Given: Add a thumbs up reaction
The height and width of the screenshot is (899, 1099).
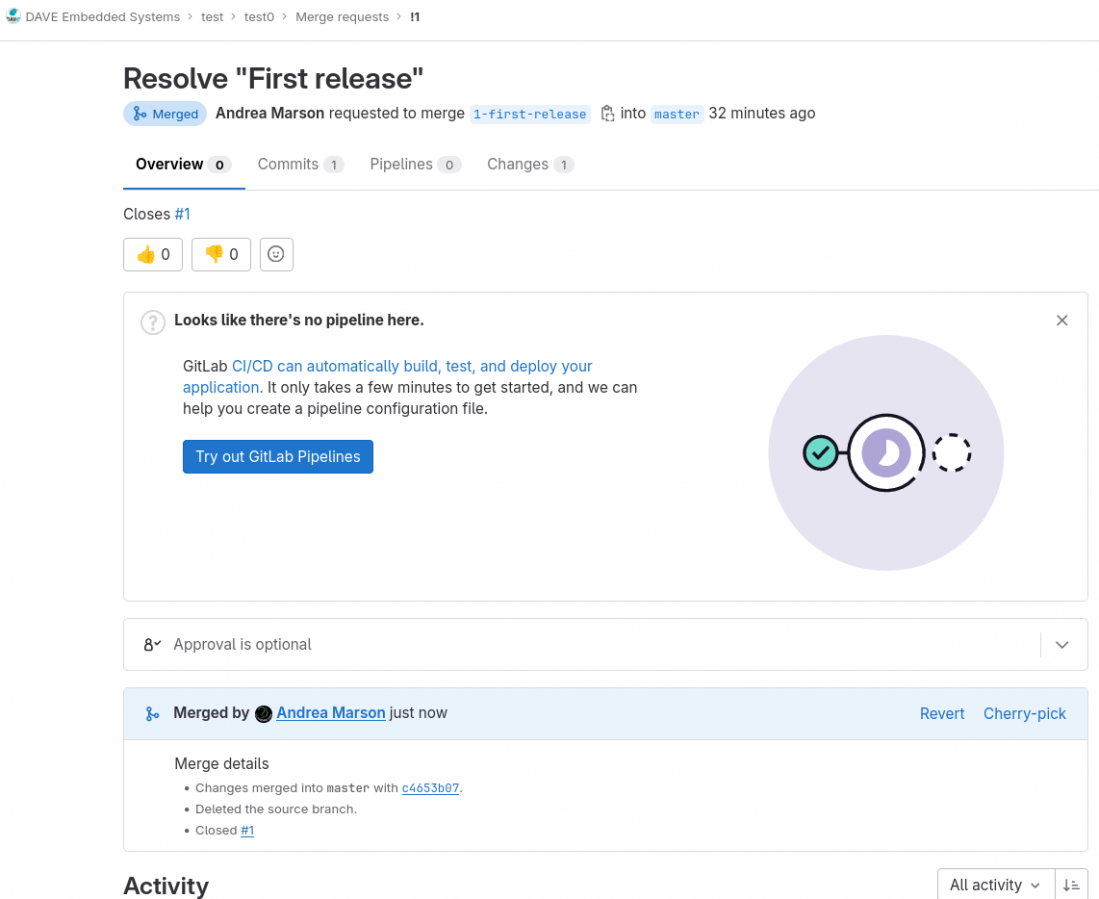Looking at the screenshot, I should (153, 254).
